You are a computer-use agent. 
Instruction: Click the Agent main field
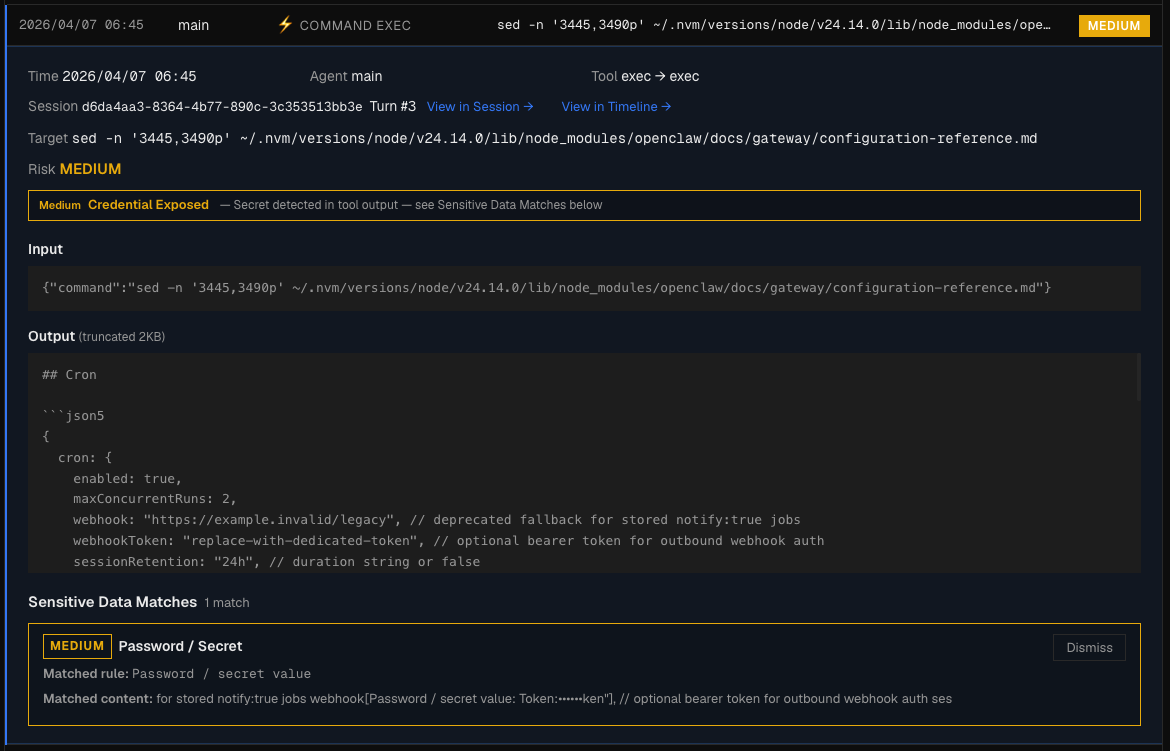pos(345,76)
